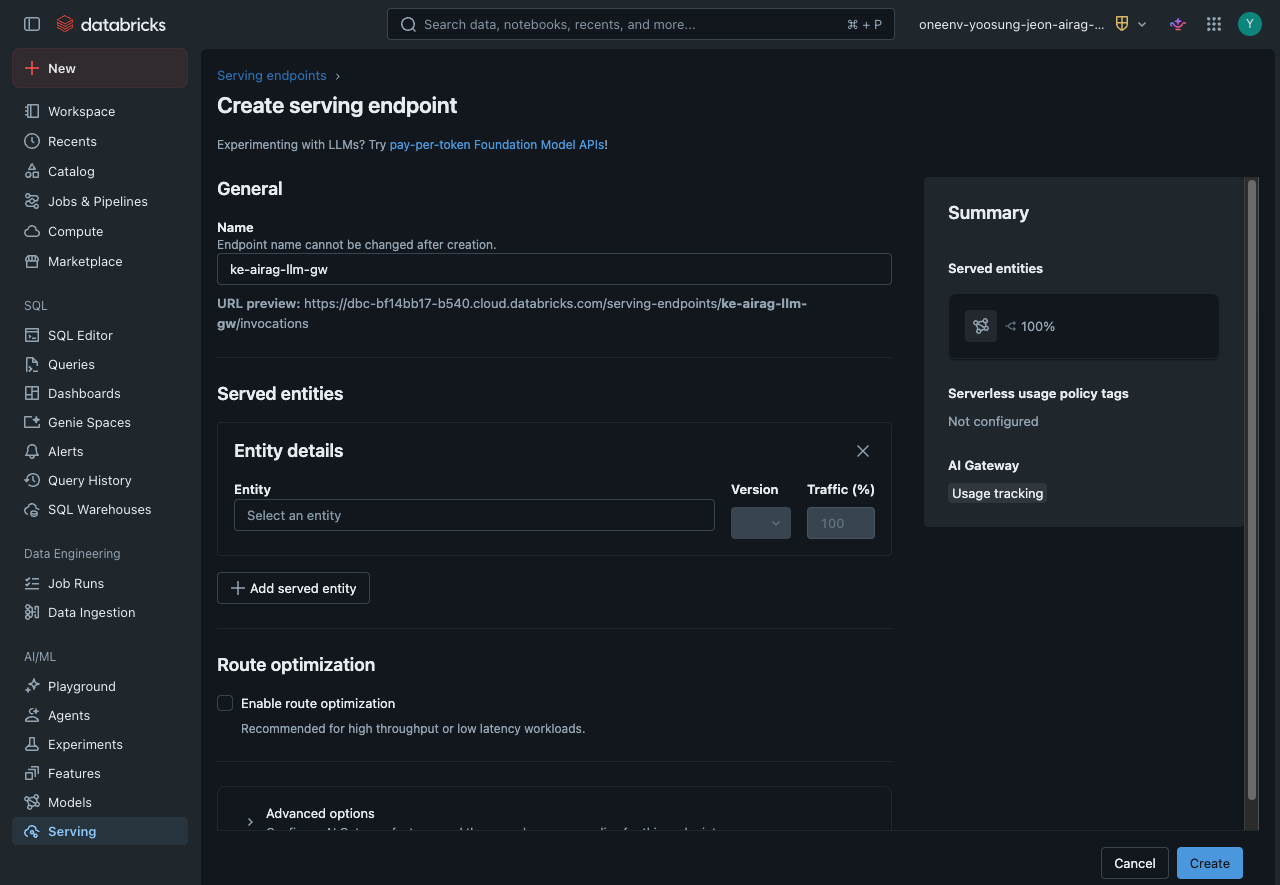
Task: Click the served entity icon in Summary
Action: (981, 326)
